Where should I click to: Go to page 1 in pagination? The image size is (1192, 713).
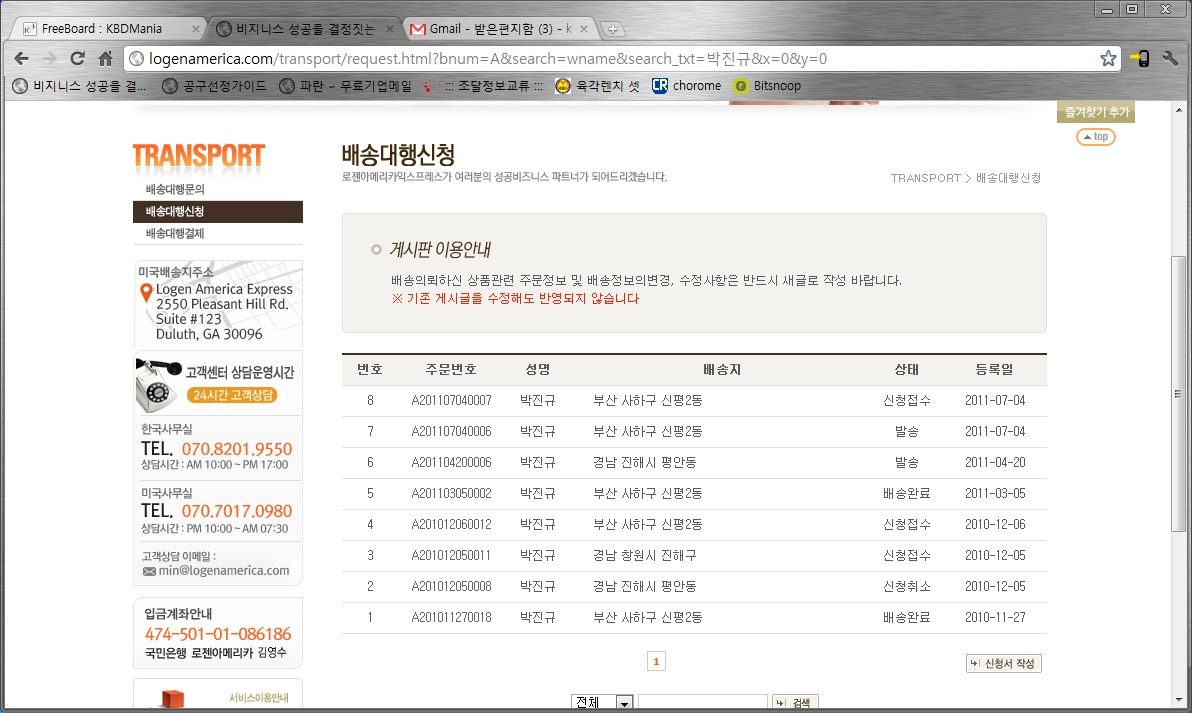[656, 661]
